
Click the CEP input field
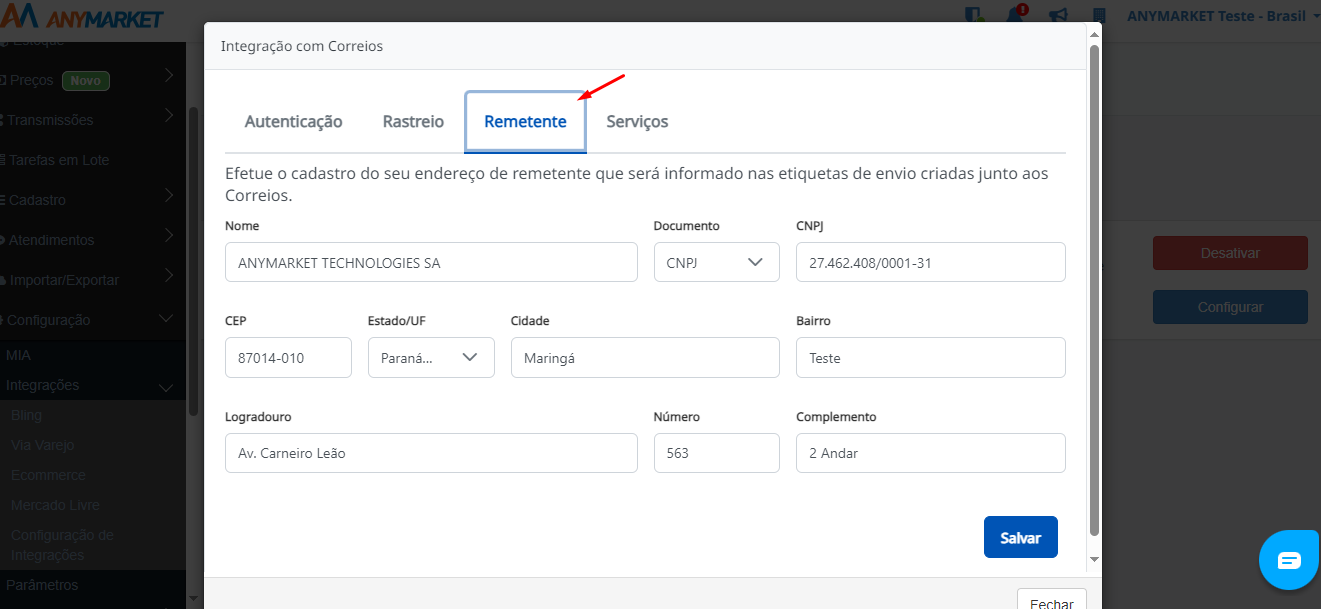[288, 357]
